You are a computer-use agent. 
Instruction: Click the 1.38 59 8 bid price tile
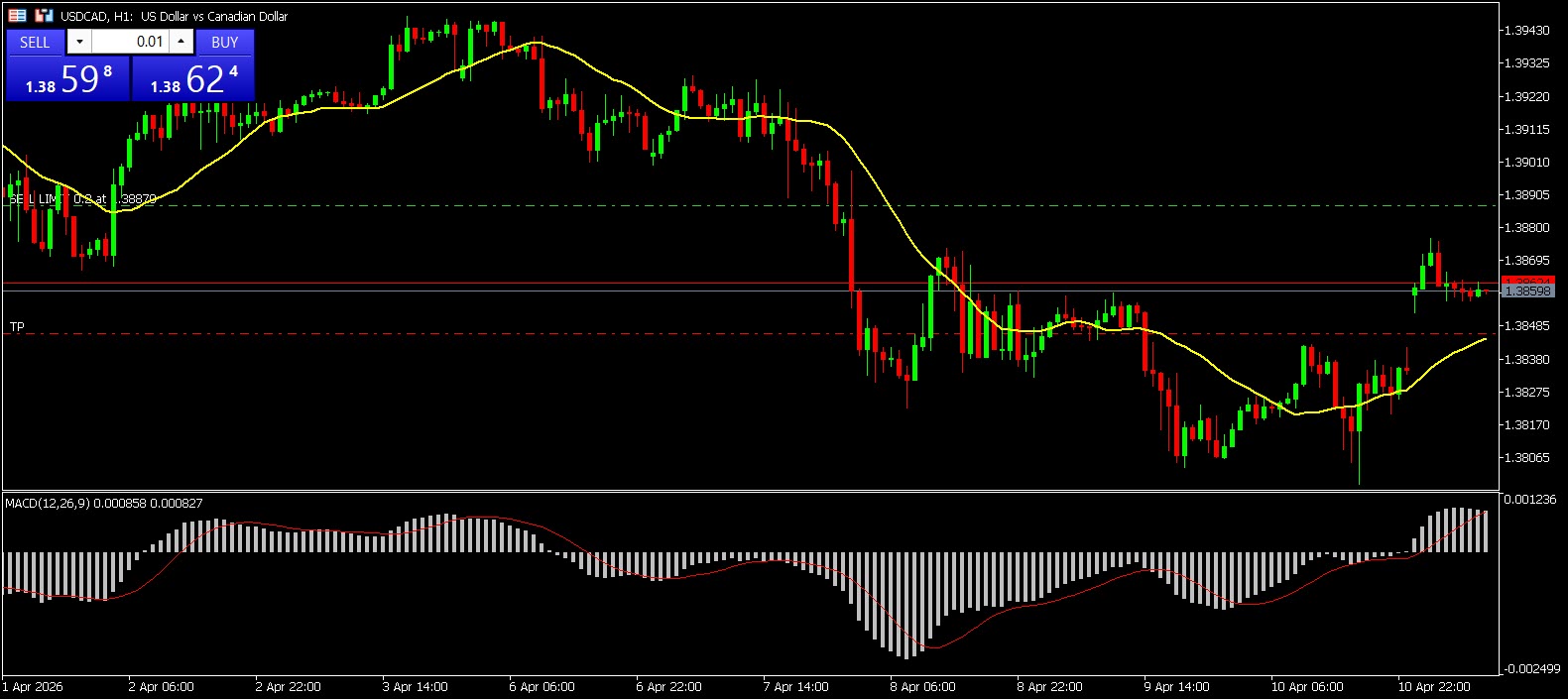pyautogui.click(x=68, y=78)
